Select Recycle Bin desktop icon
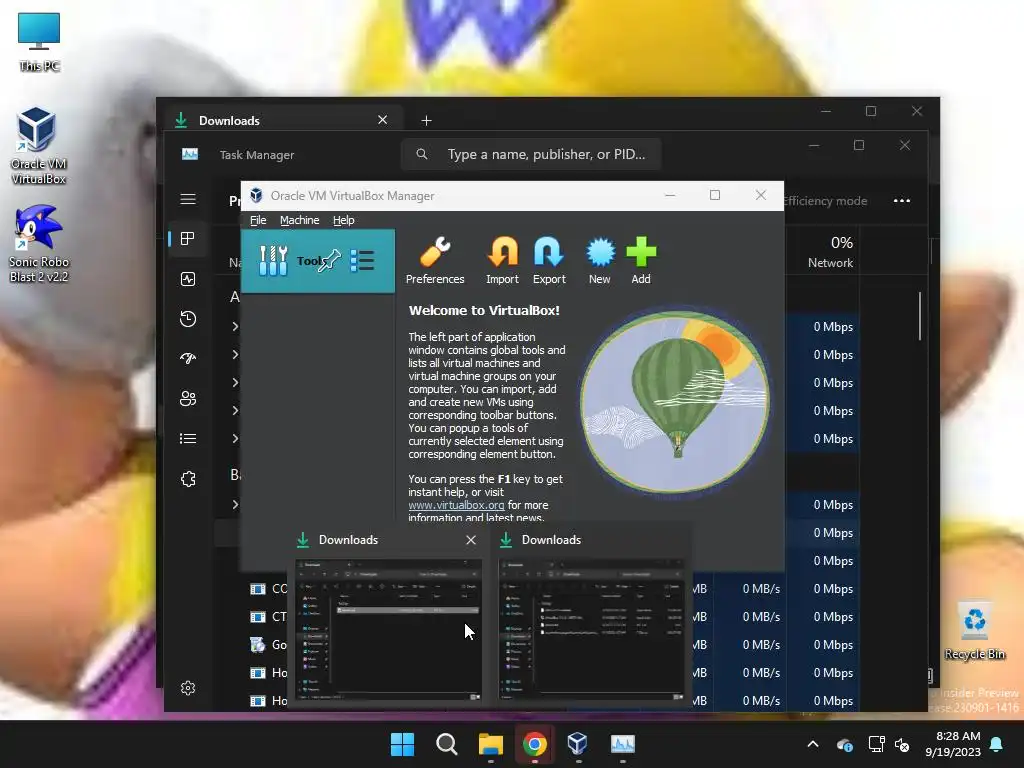1024x768 pixels. (x=974, y=630)
